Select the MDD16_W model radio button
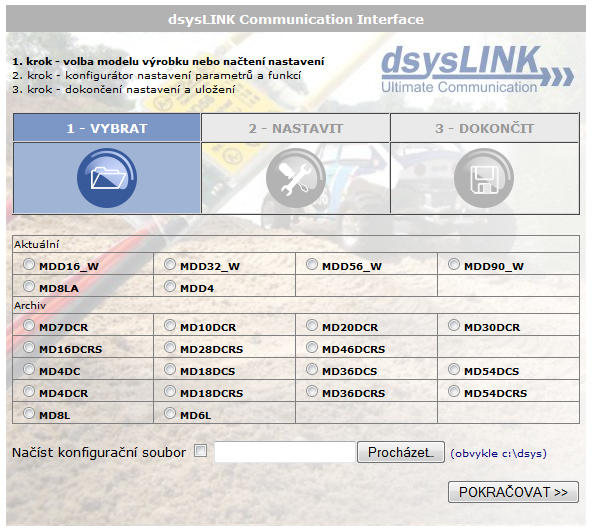Screen dimensions: 592x531 click(x=29, y=264)
